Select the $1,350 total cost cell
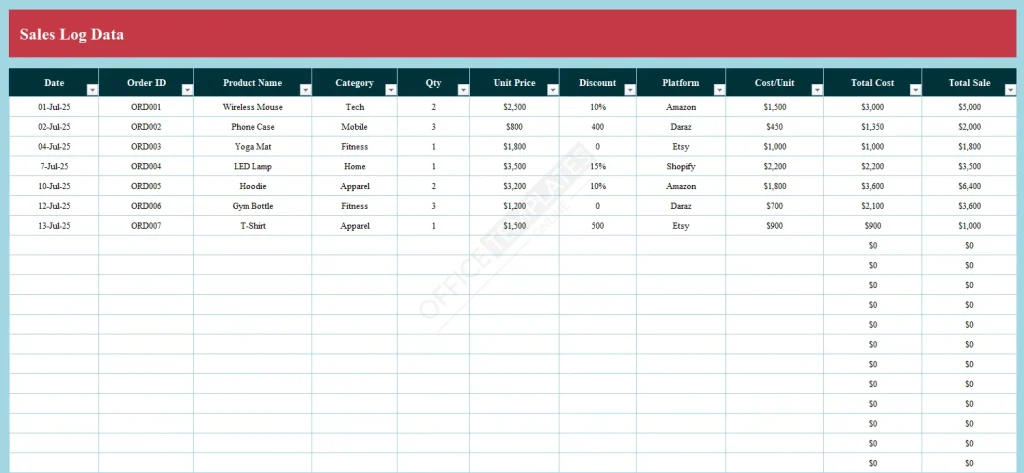The image size is (1024, 473). 872,127
